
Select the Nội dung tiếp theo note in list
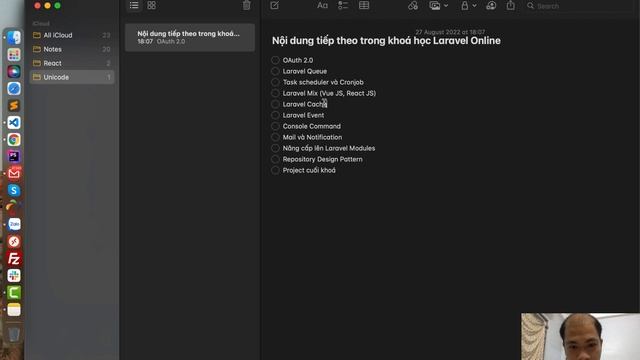[x=190, y=37]
